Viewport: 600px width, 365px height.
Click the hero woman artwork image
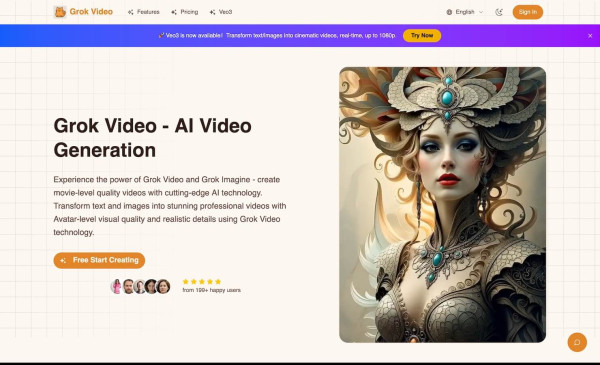[442, 205]
